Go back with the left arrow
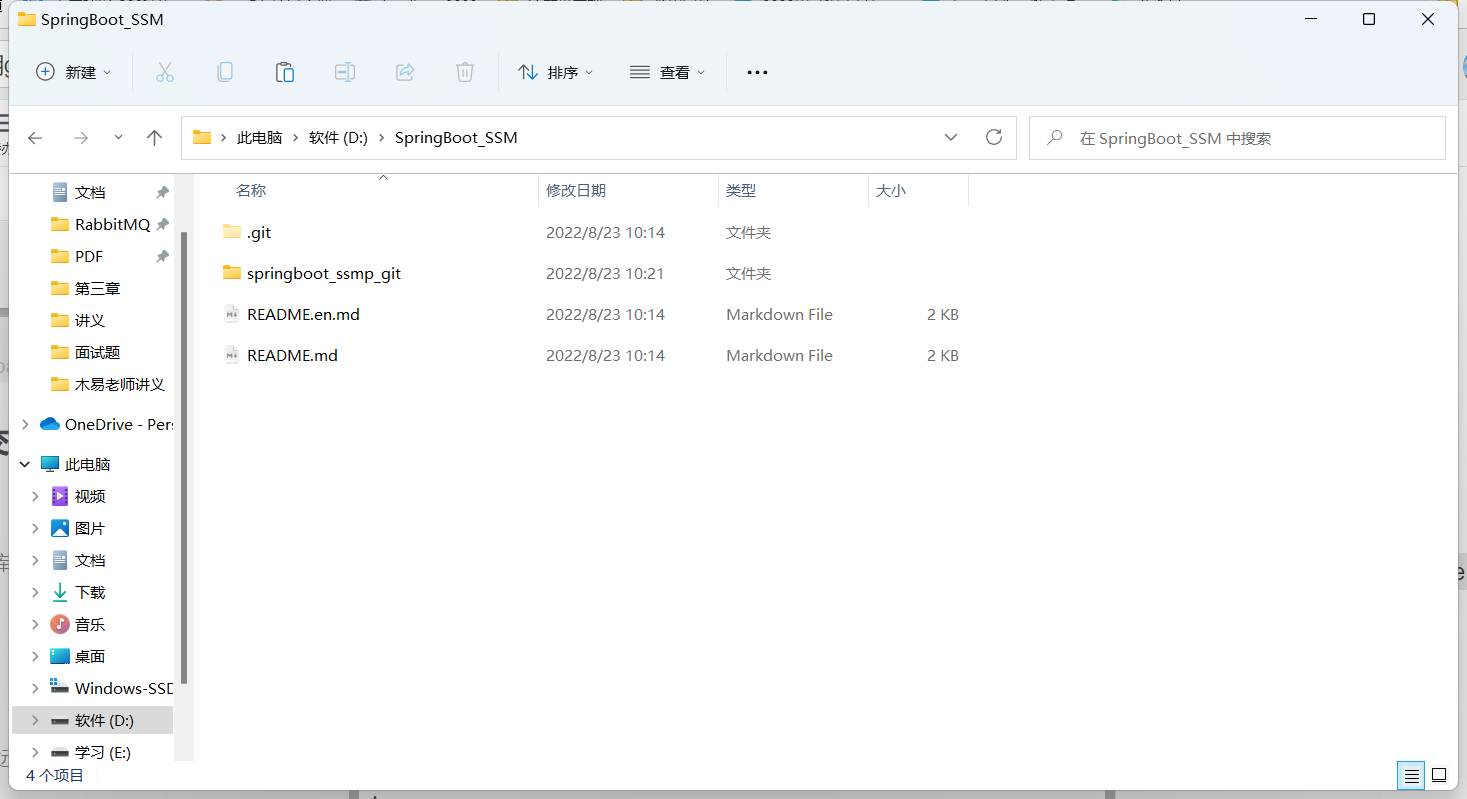1467x799 pixels. pyautogui.click(x=35, y=138)
